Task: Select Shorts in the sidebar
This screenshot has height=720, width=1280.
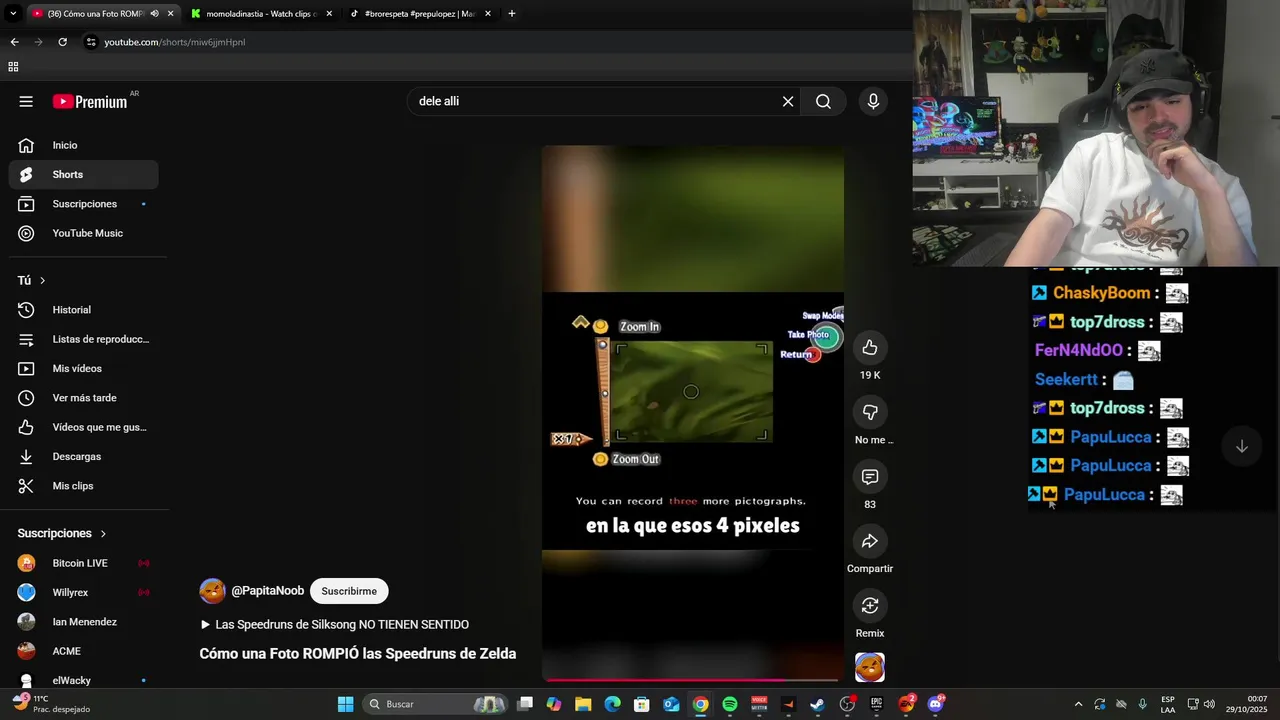Action: (84, 174)
